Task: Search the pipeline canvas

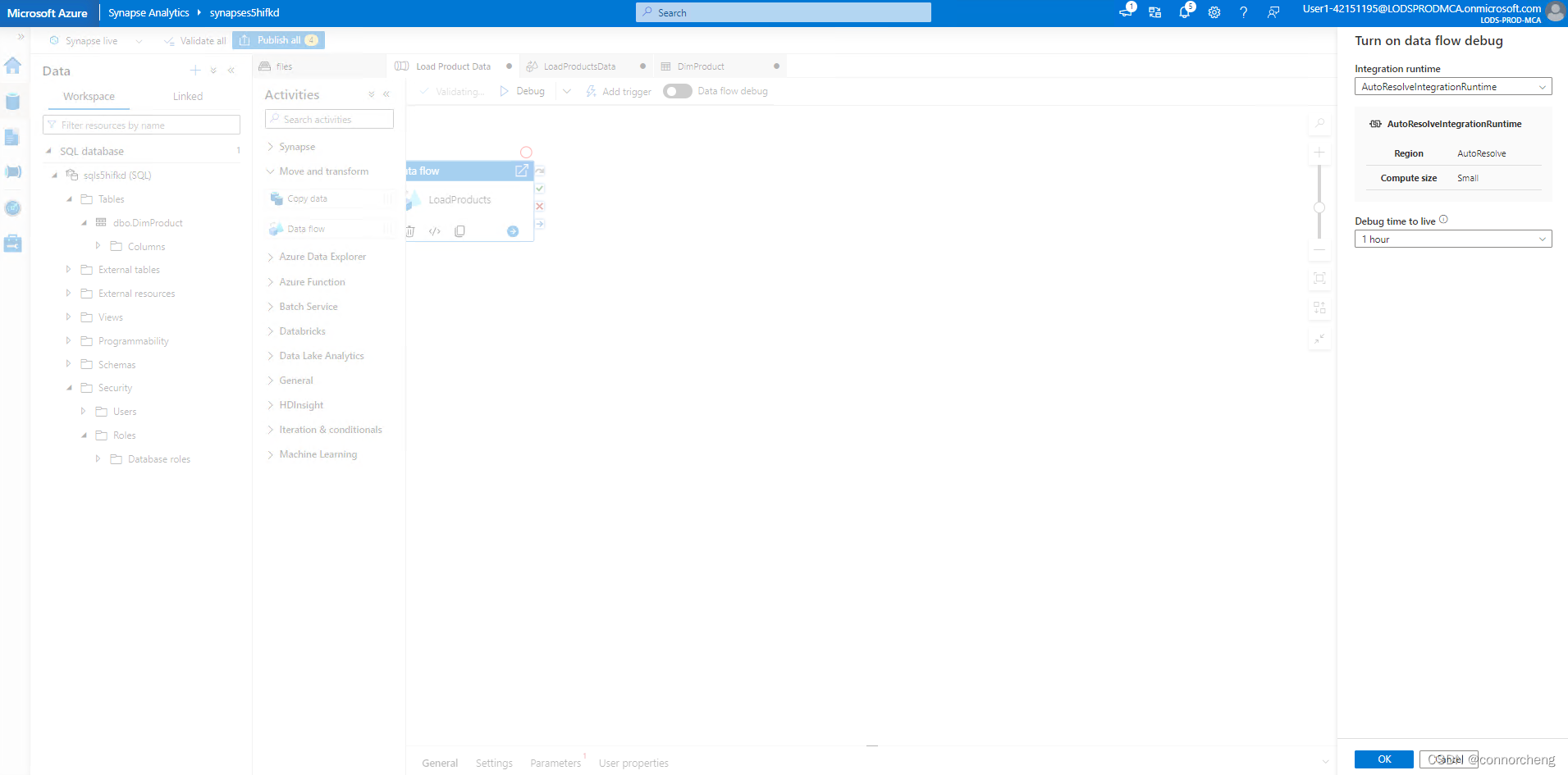Action: point(1319,123)
